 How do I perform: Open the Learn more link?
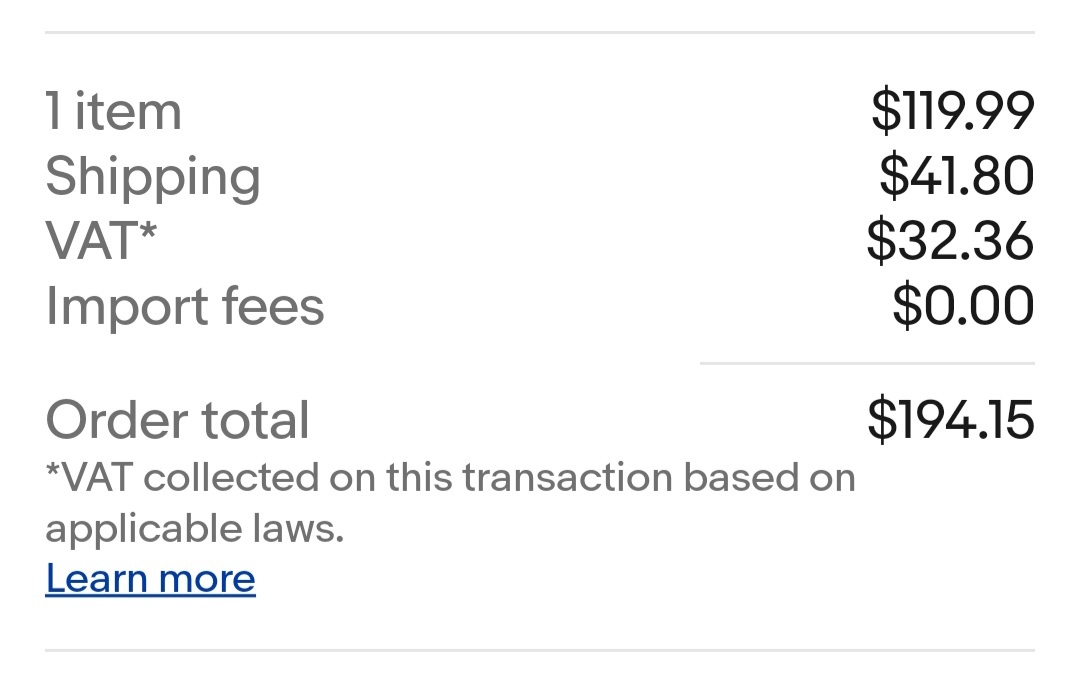pyautogui.click(x=150, y=579)
